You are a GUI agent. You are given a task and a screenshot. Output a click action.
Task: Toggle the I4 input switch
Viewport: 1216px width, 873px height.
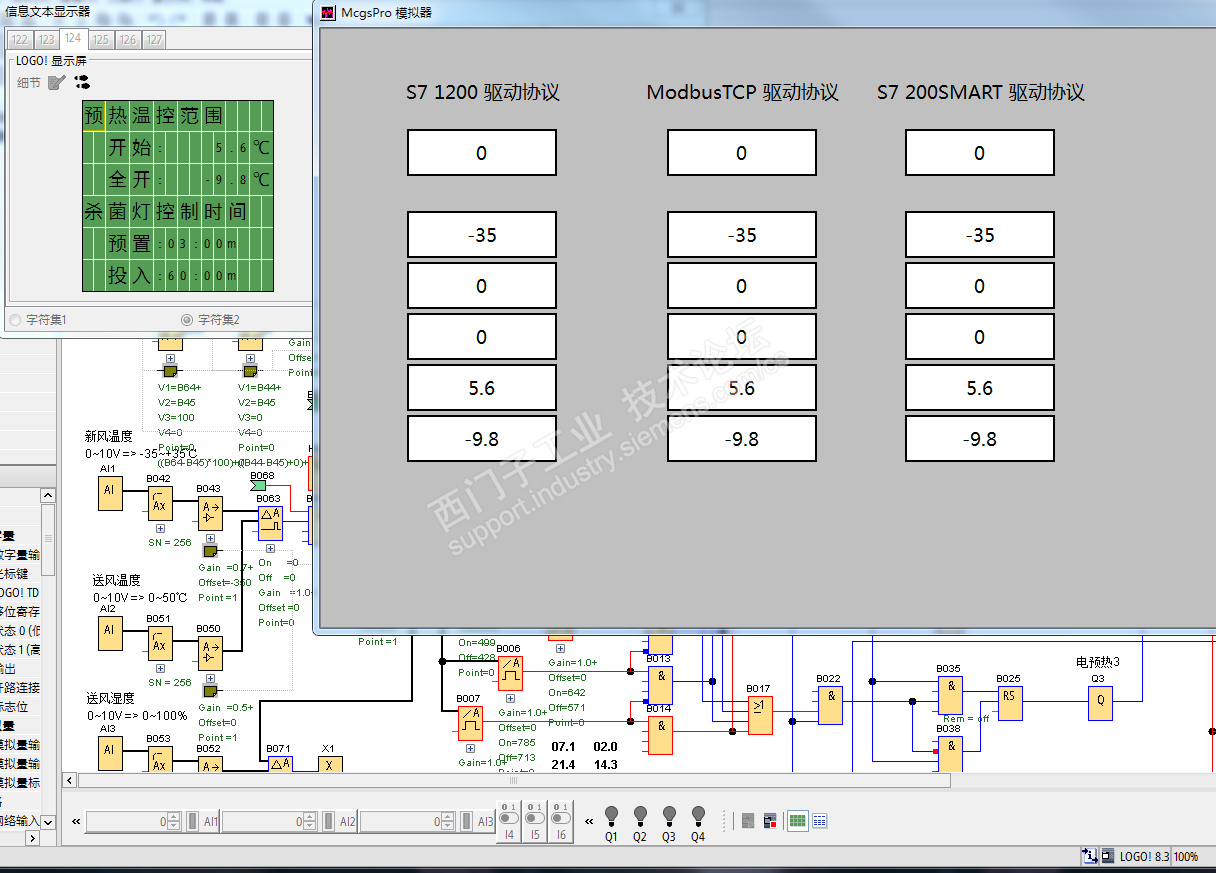(x=509, y=818)
